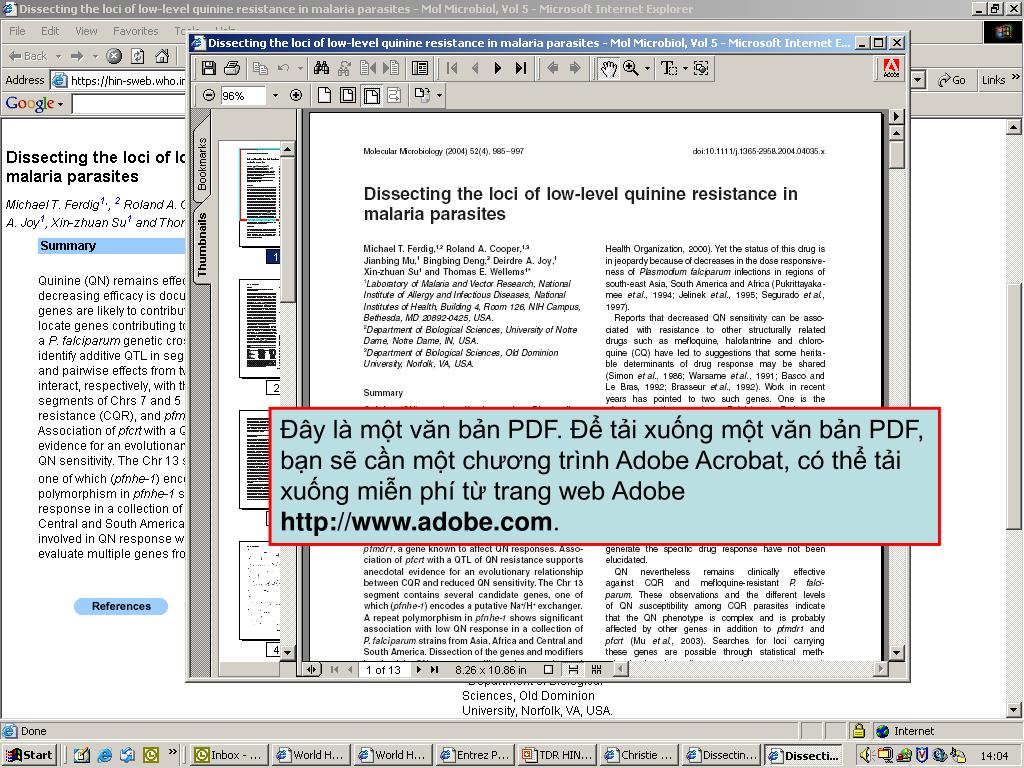The image size is (1024, 768).
Task: Switch to Continuous page layout
Action: 573,669
